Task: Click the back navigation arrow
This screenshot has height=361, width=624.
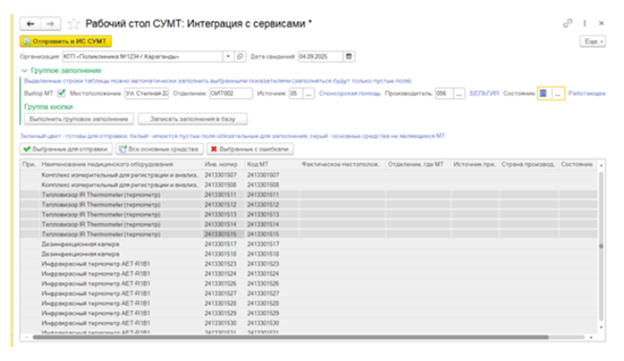Action: (30, 24)
